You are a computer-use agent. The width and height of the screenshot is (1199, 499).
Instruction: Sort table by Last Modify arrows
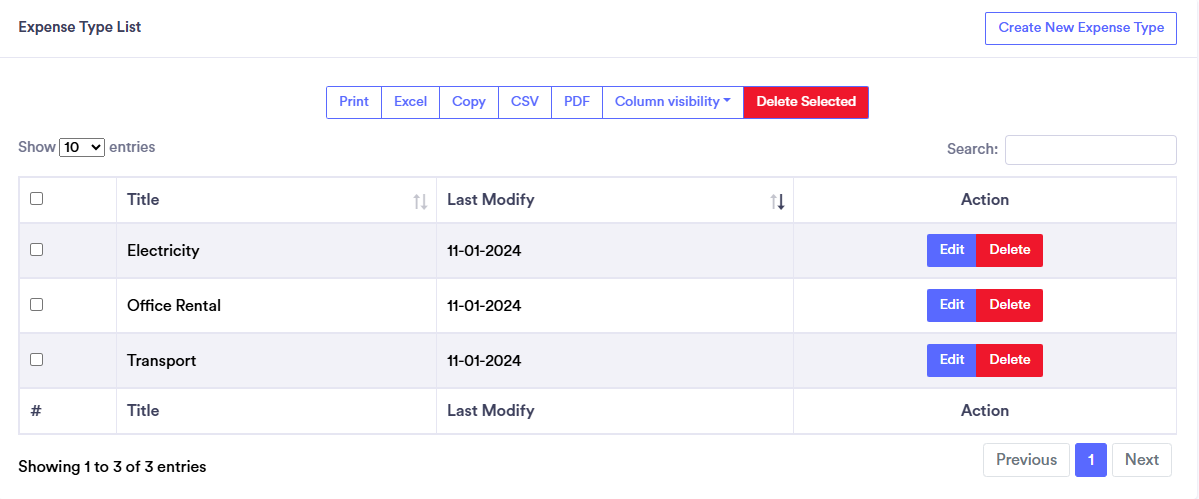pyautogui.click(x=777, y=201)
